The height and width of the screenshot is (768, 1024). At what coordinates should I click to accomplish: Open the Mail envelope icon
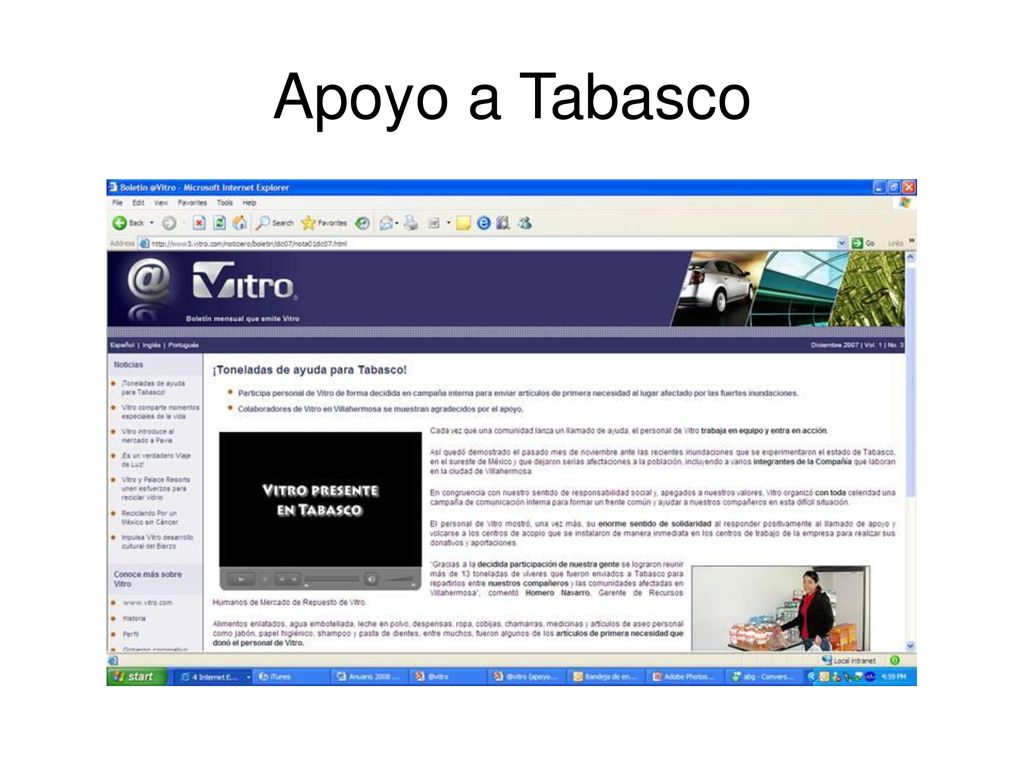(x=386, y=223)
